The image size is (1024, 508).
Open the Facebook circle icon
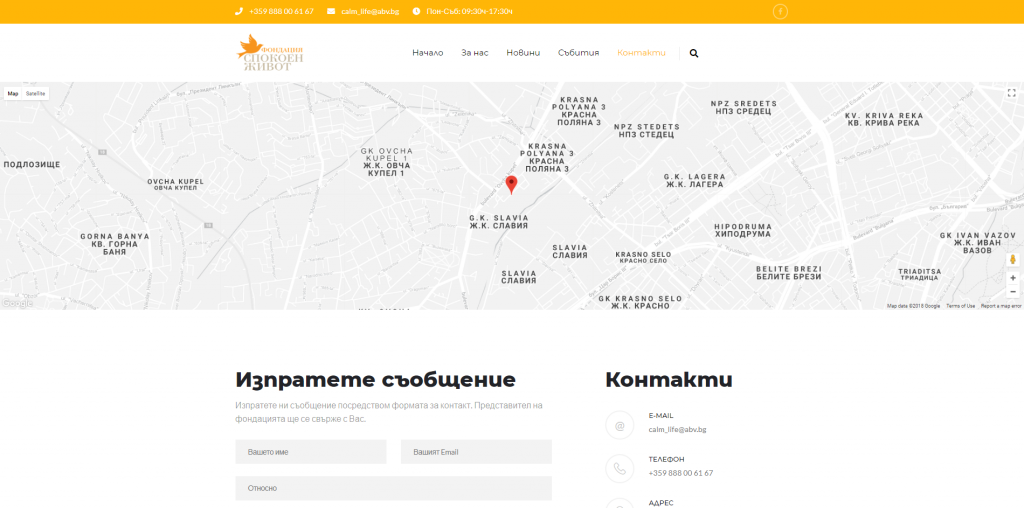[x=780, y=11]
